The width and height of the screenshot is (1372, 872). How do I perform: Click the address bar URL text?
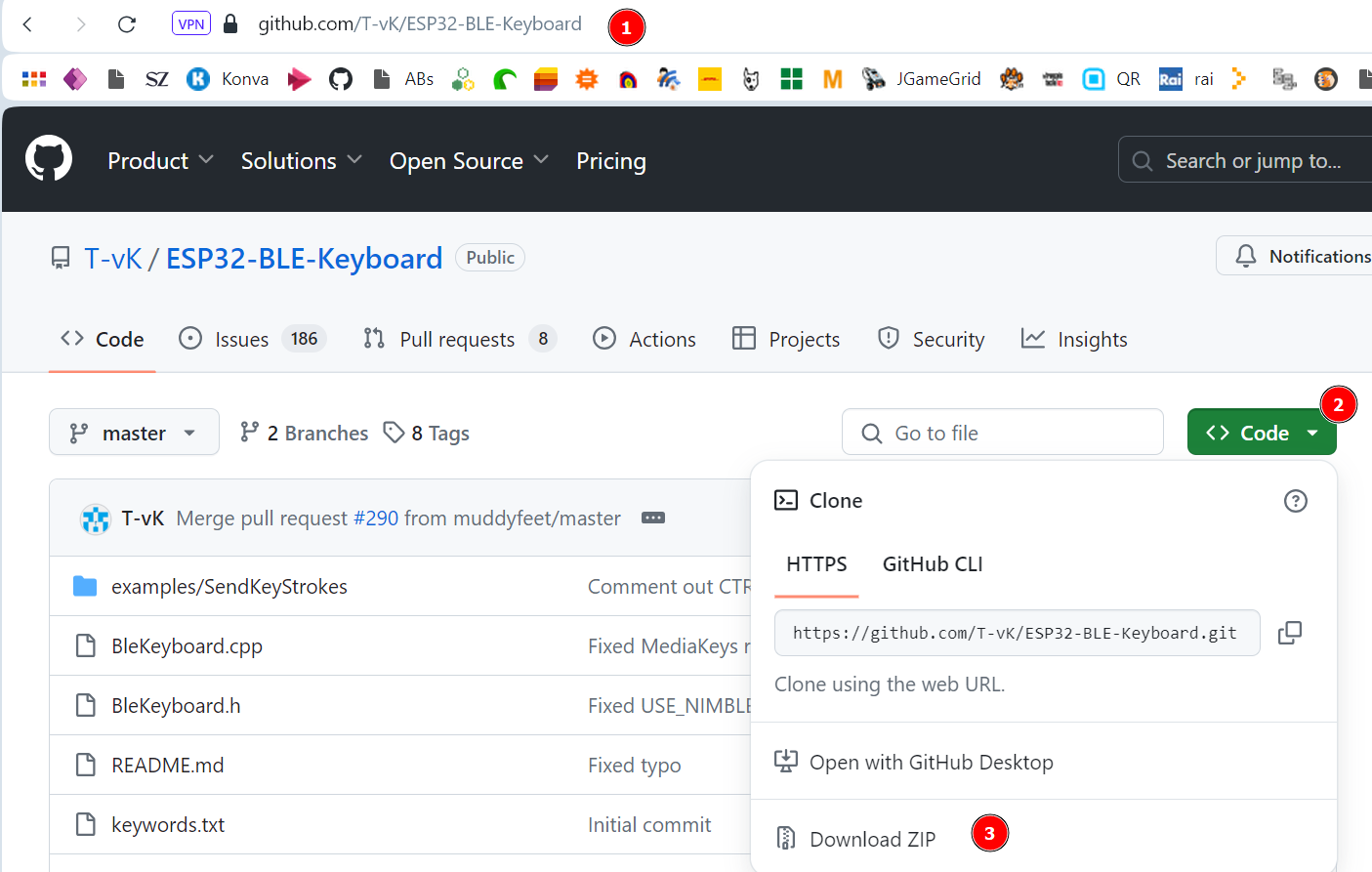coord(420,23)
